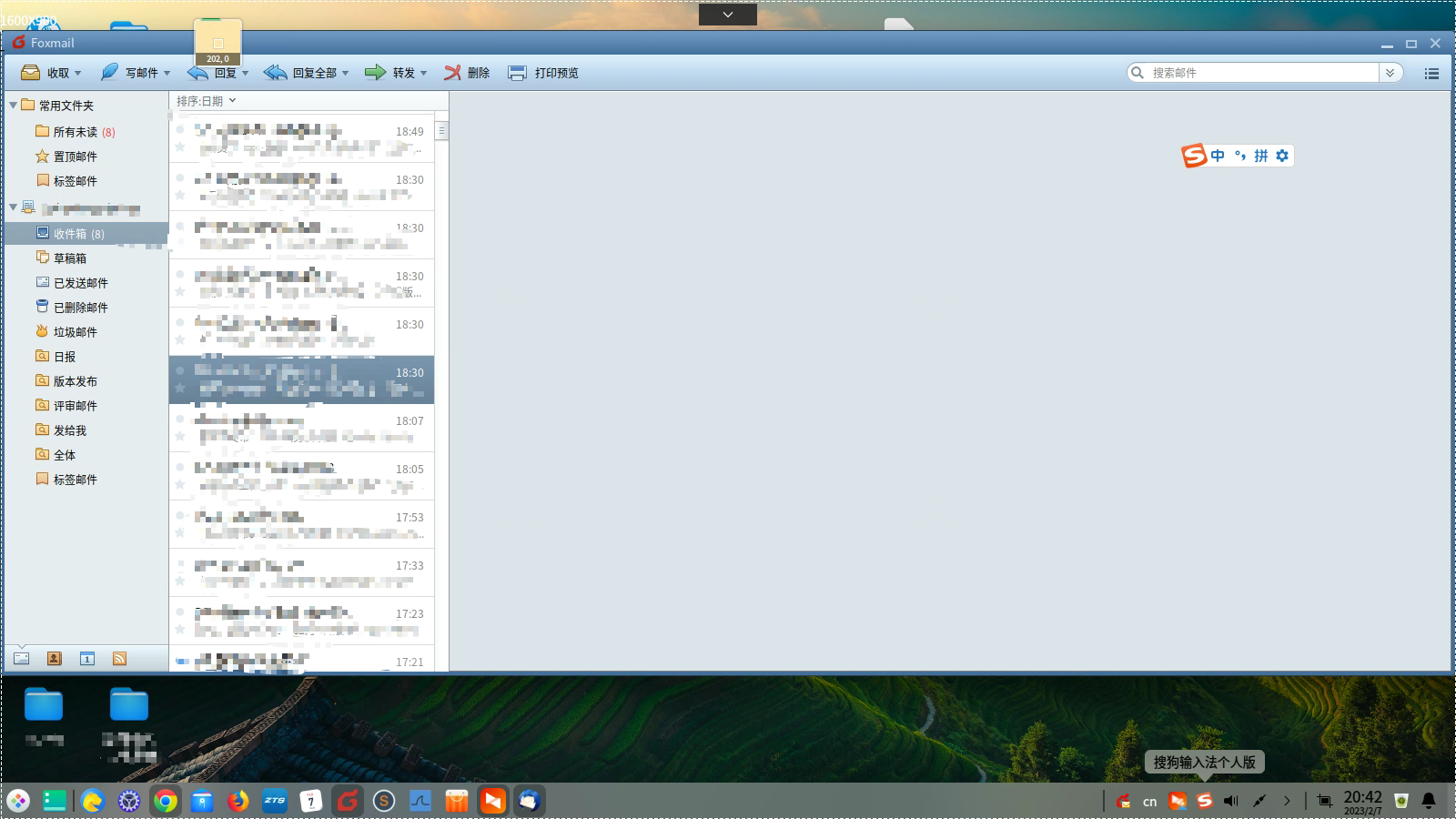Toggle Sogou Chinese/English mode 中
Image resolution: width=1456 pixels, height=819 pixels.
1218,156
